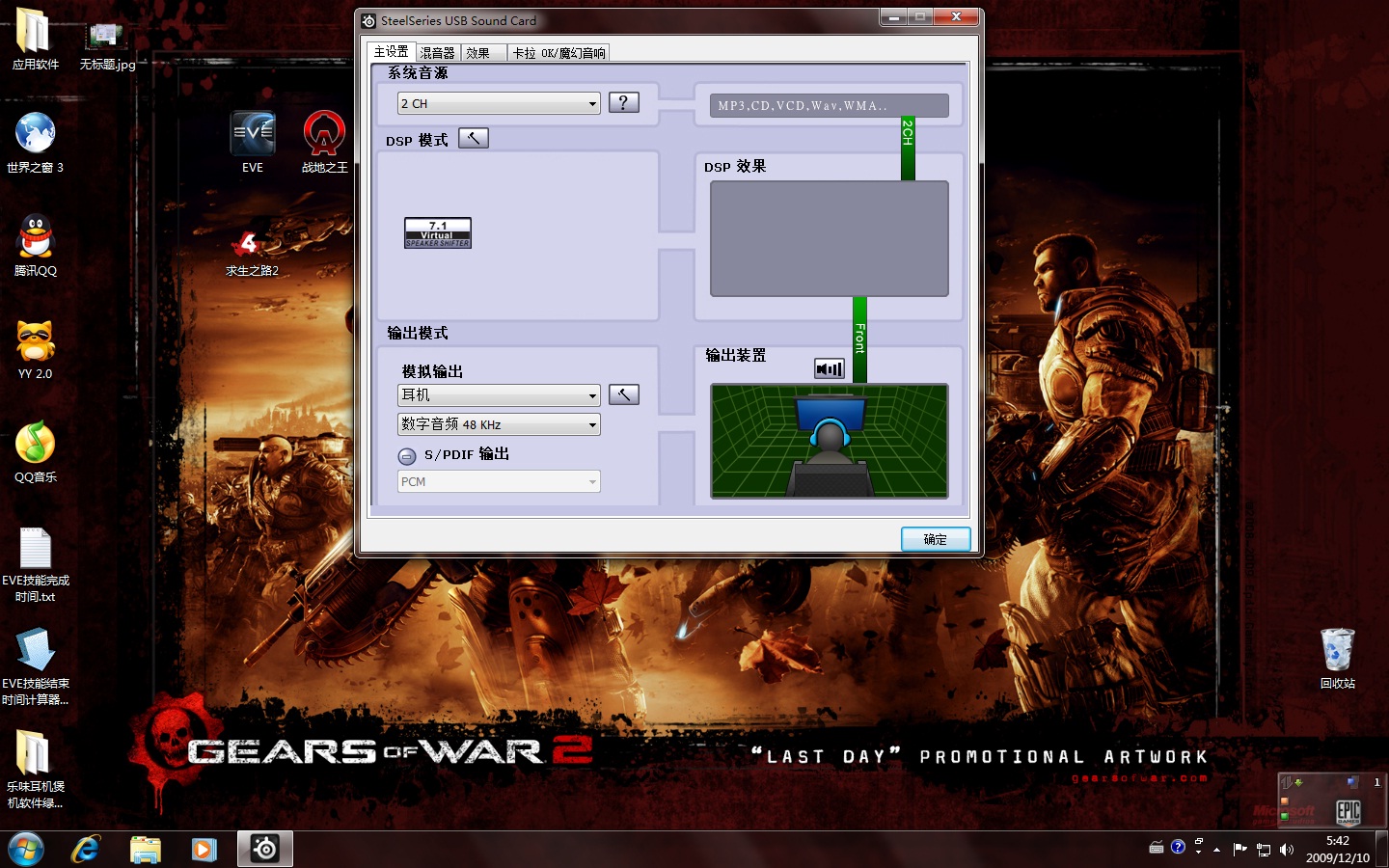This screenshot has width=1389, height=868.
Task: Click SteelSeries sound card taskbar button
Action: click(265, 850)
